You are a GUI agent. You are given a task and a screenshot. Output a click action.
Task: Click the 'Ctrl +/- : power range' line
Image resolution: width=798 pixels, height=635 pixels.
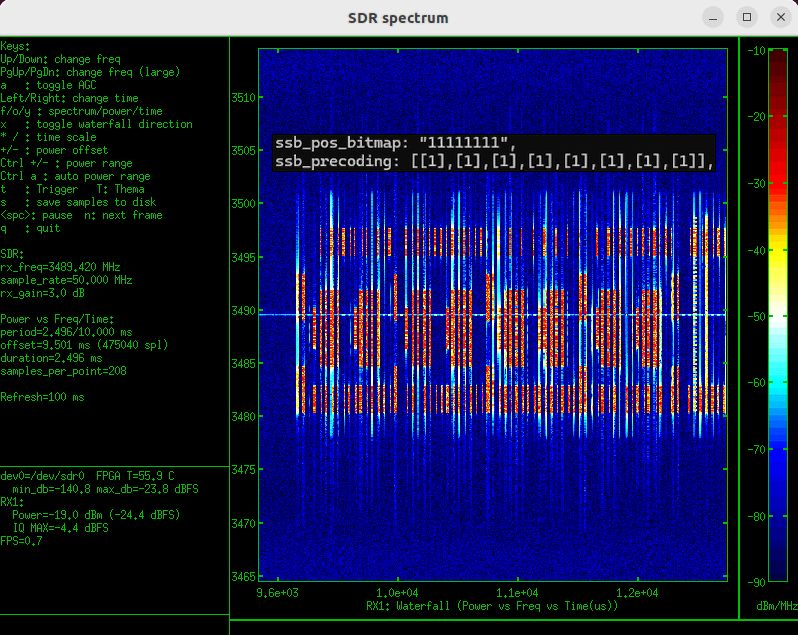66,163
